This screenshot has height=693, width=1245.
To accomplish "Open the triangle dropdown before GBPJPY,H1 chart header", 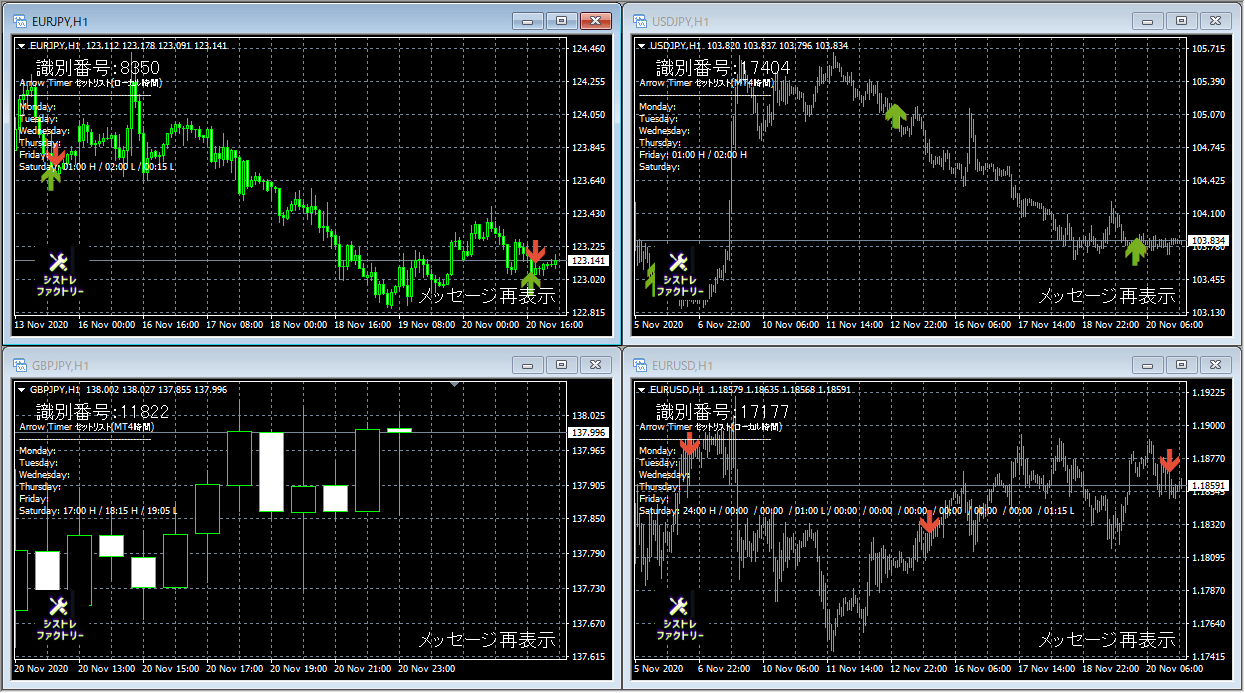I will (x=22, y=389).
